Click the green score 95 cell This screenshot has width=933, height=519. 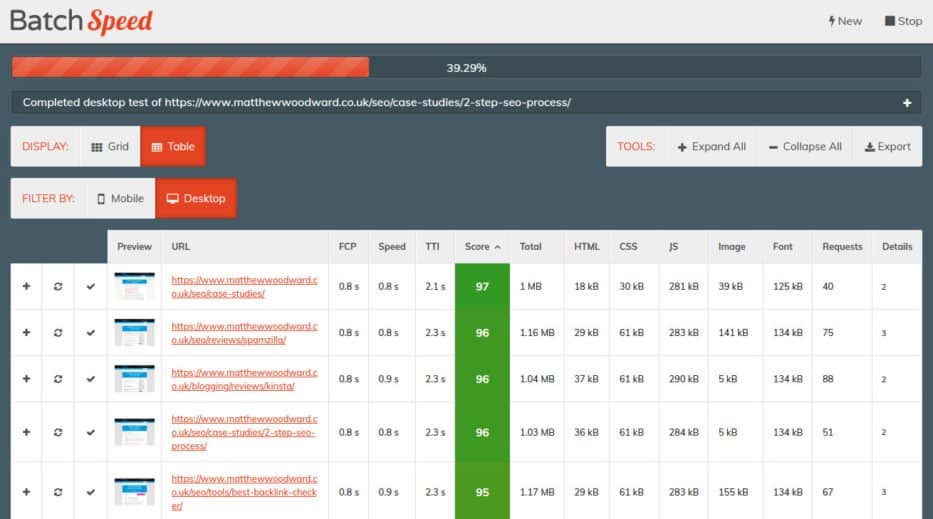[x=482, y=492]
